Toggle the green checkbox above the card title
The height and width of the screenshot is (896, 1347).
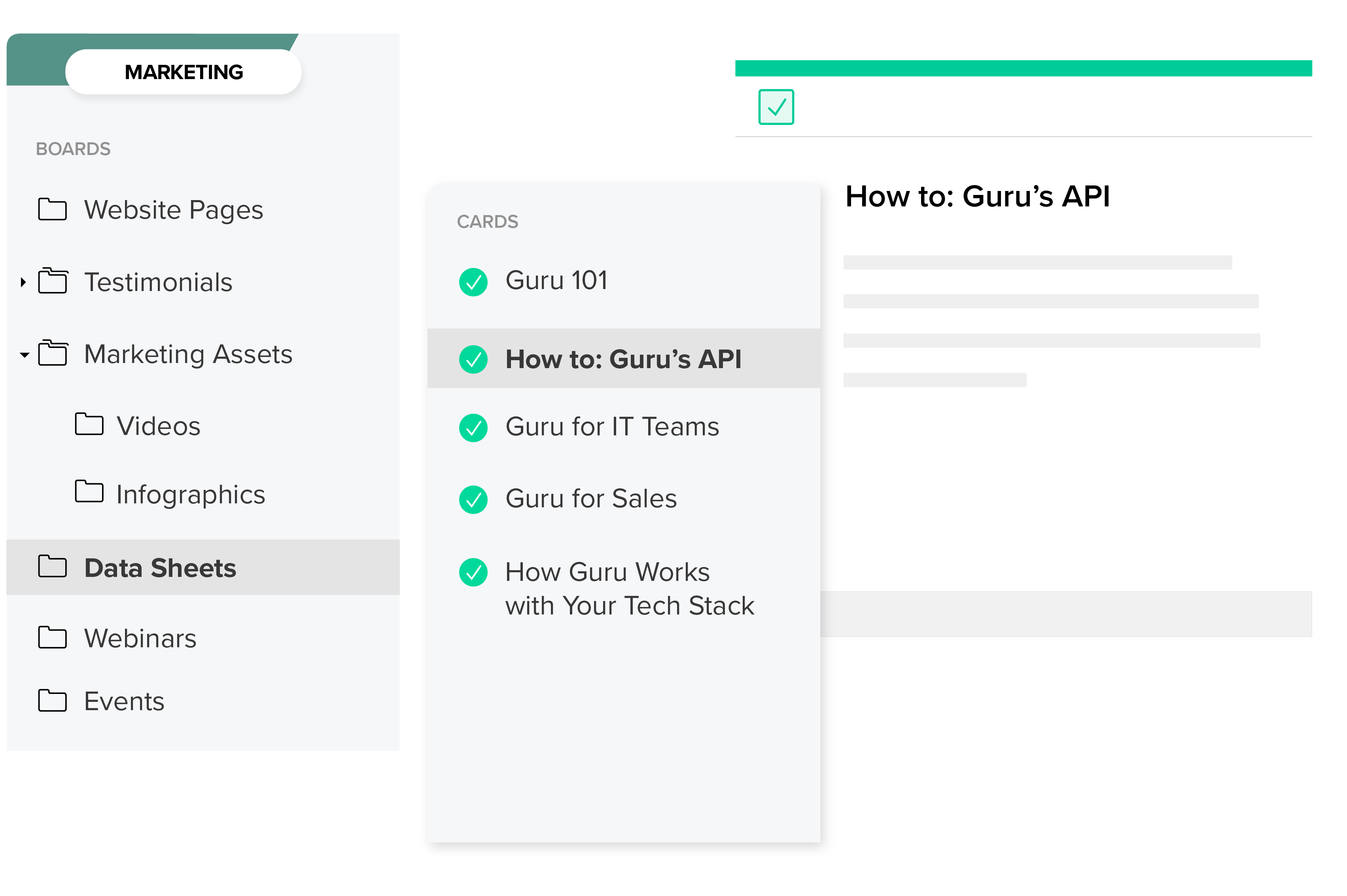click(x=776, y=106)
